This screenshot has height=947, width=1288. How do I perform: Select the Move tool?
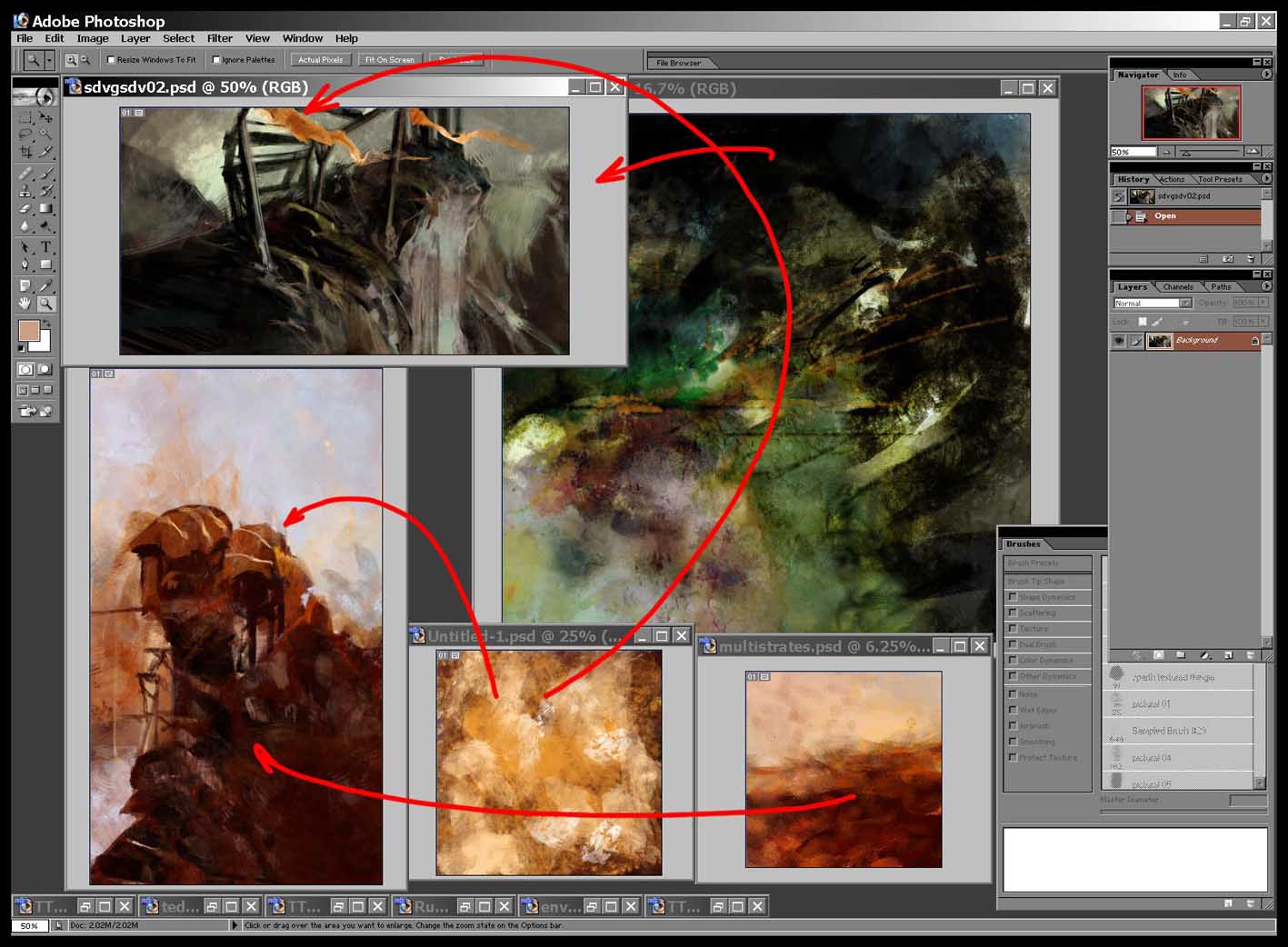[46, 117]
